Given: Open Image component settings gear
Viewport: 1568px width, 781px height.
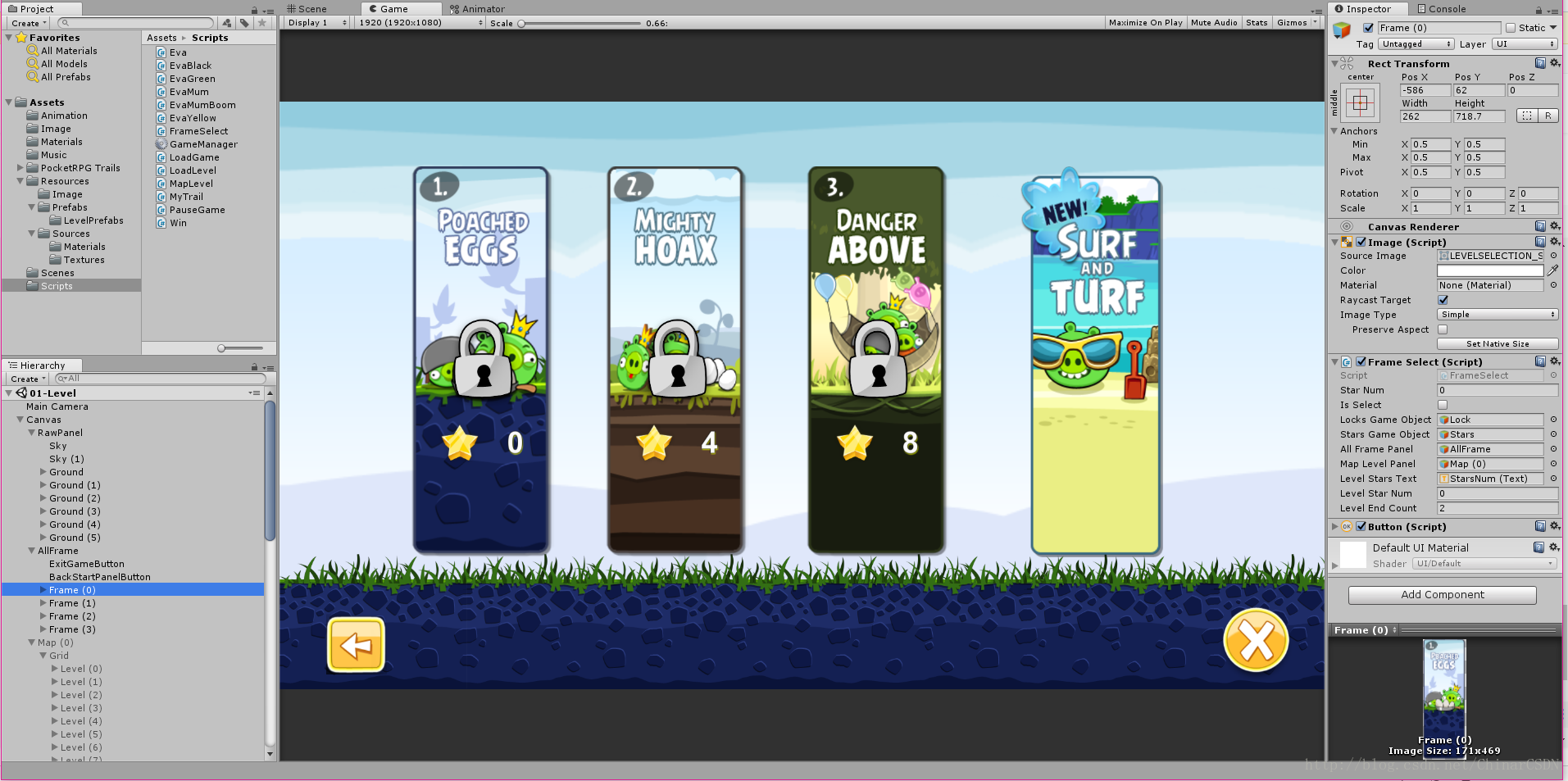Looking at the screenshot, I should click(1555, 242).
